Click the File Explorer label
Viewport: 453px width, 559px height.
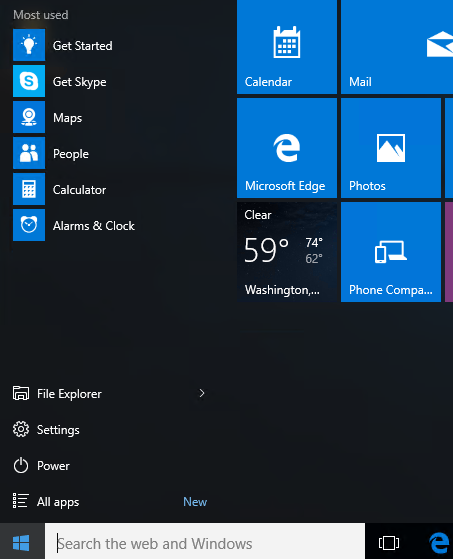[x=70, y=394]
